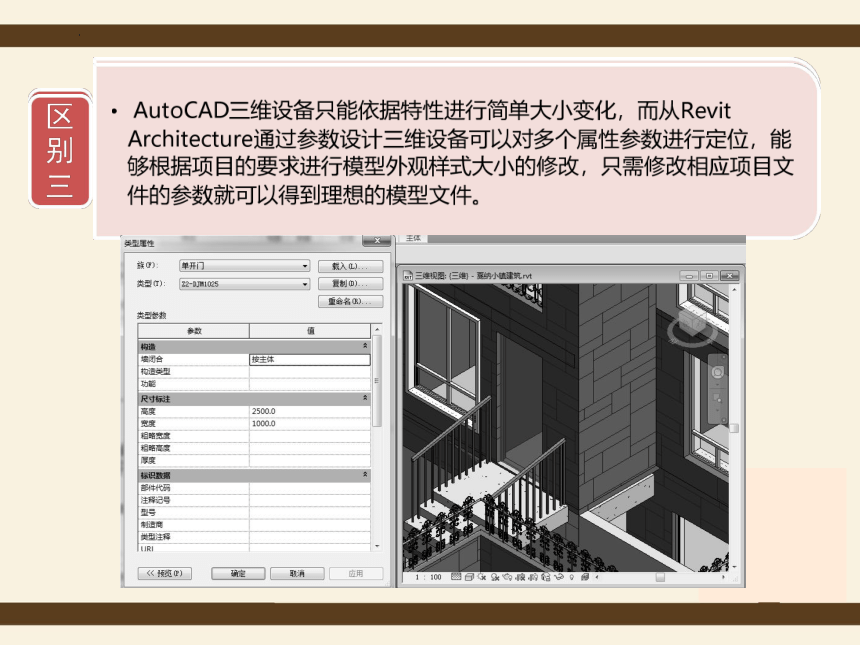Click the parameter list scrollbar down arrow
Image resolution: width=860 pixels, height=645 pixels.
[377, 546]
